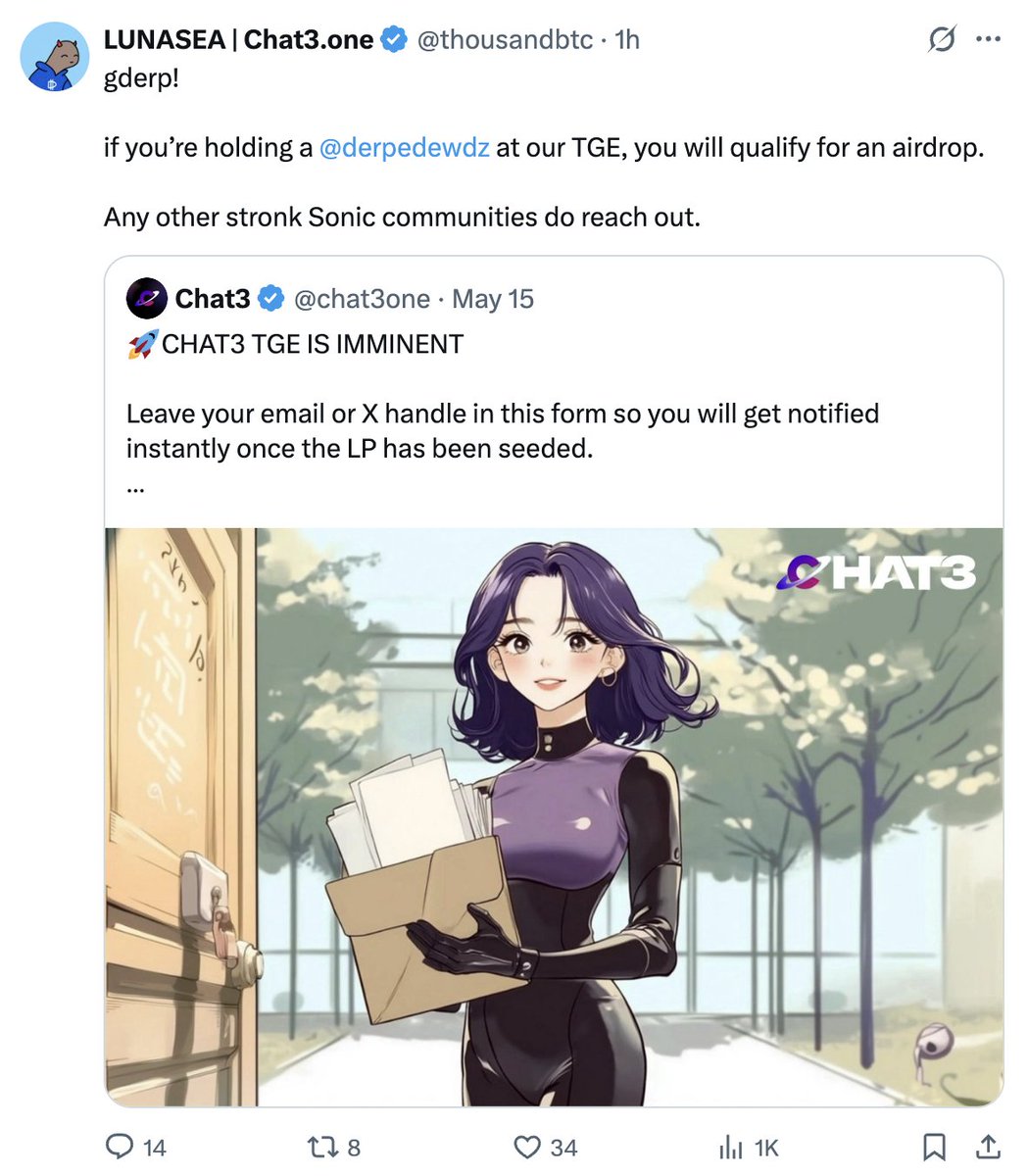Open the @derpedewdz mention link
This screenshot has width=1028, height=1176.
[405, 148]
